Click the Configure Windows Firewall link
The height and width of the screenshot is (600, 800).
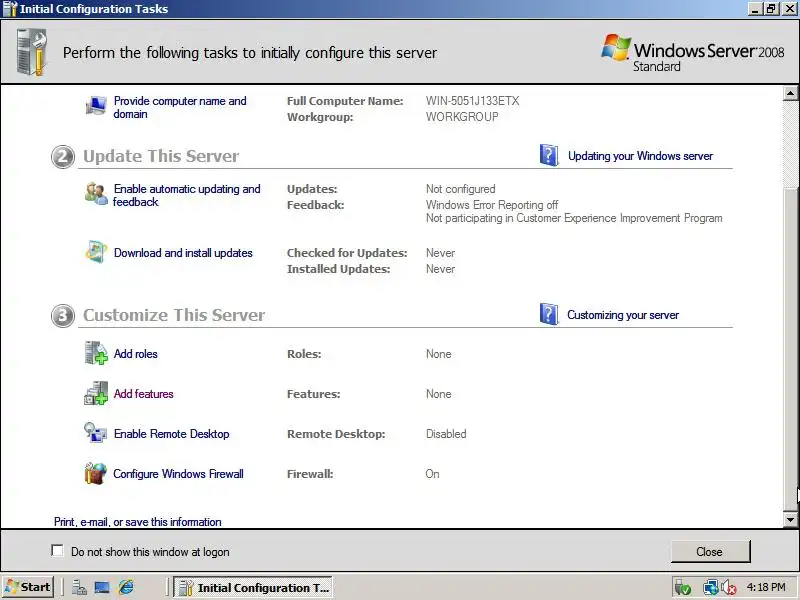click(178, 474)
